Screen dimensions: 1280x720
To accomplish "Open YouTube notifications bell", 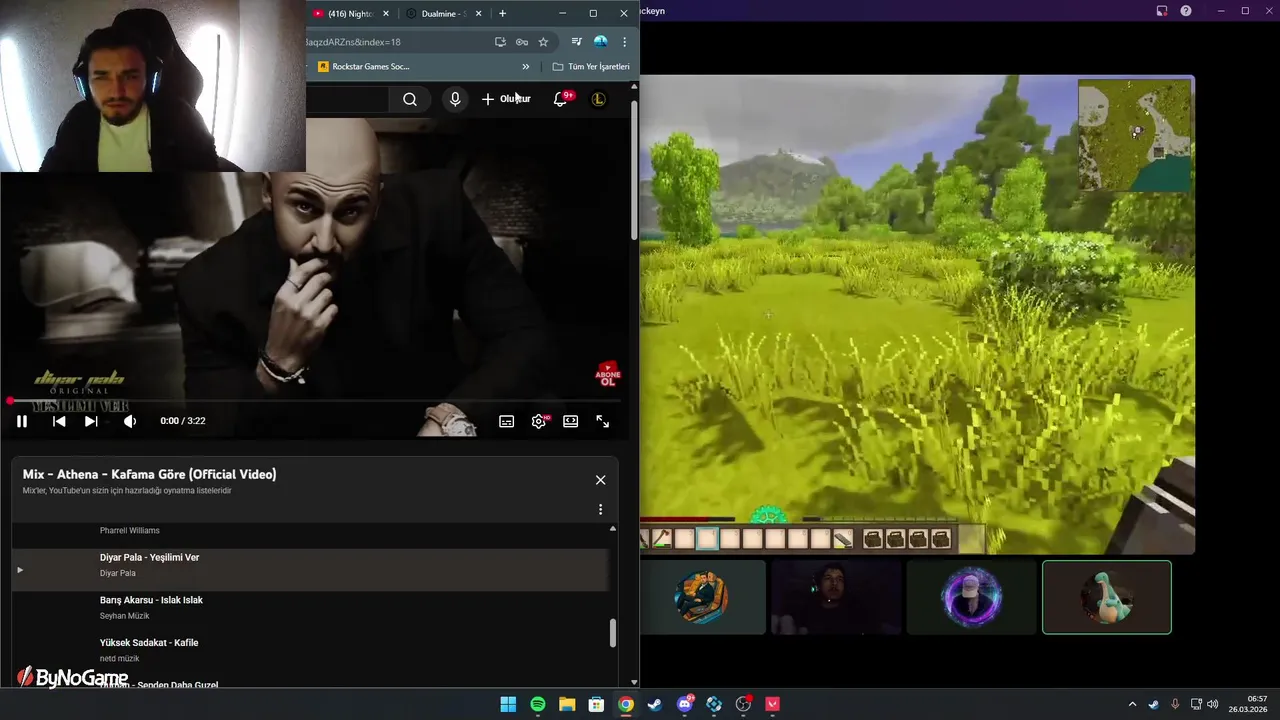I will tap(560, 99).
